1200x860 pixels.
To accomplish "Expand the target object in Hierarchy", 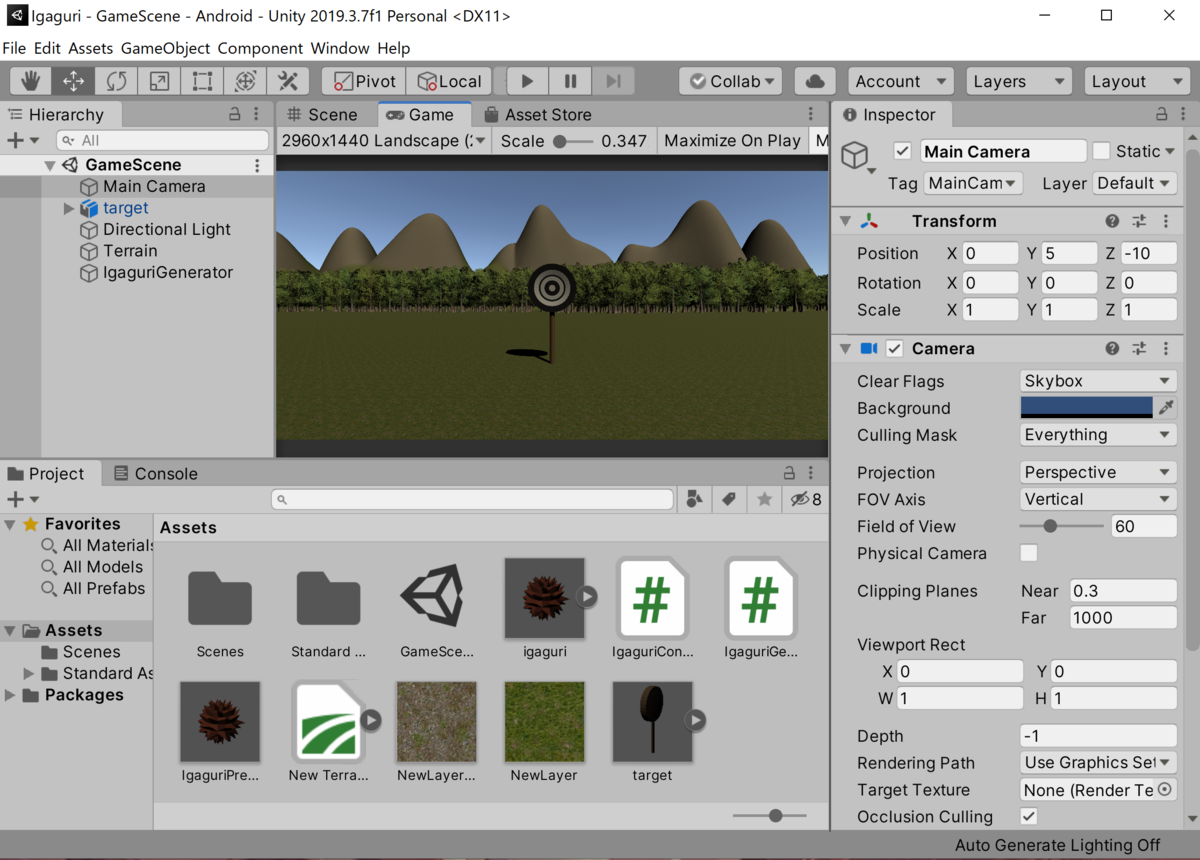I will (x=69, y=208).
